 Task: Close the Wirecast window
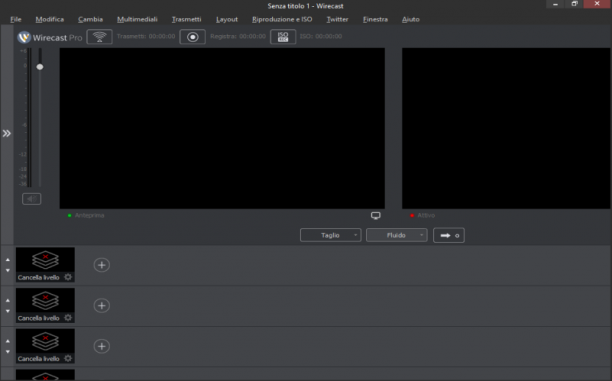pos(597,4)
